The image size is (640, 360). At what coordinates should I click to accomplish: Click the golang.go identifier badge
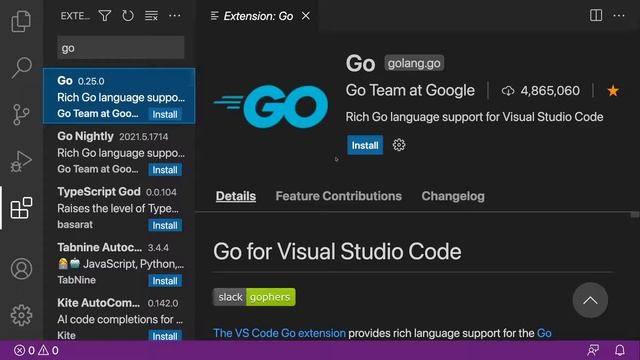[414, 63]
